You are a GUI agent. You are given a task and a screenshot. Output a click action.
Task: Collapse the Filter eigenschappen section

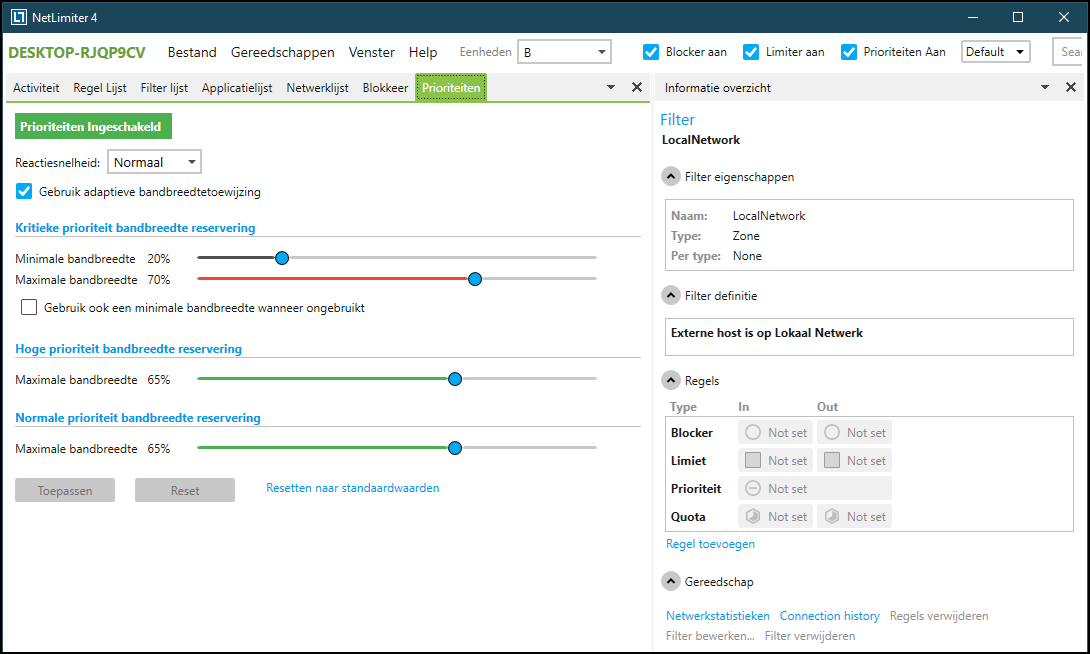[x=671, y=177]
